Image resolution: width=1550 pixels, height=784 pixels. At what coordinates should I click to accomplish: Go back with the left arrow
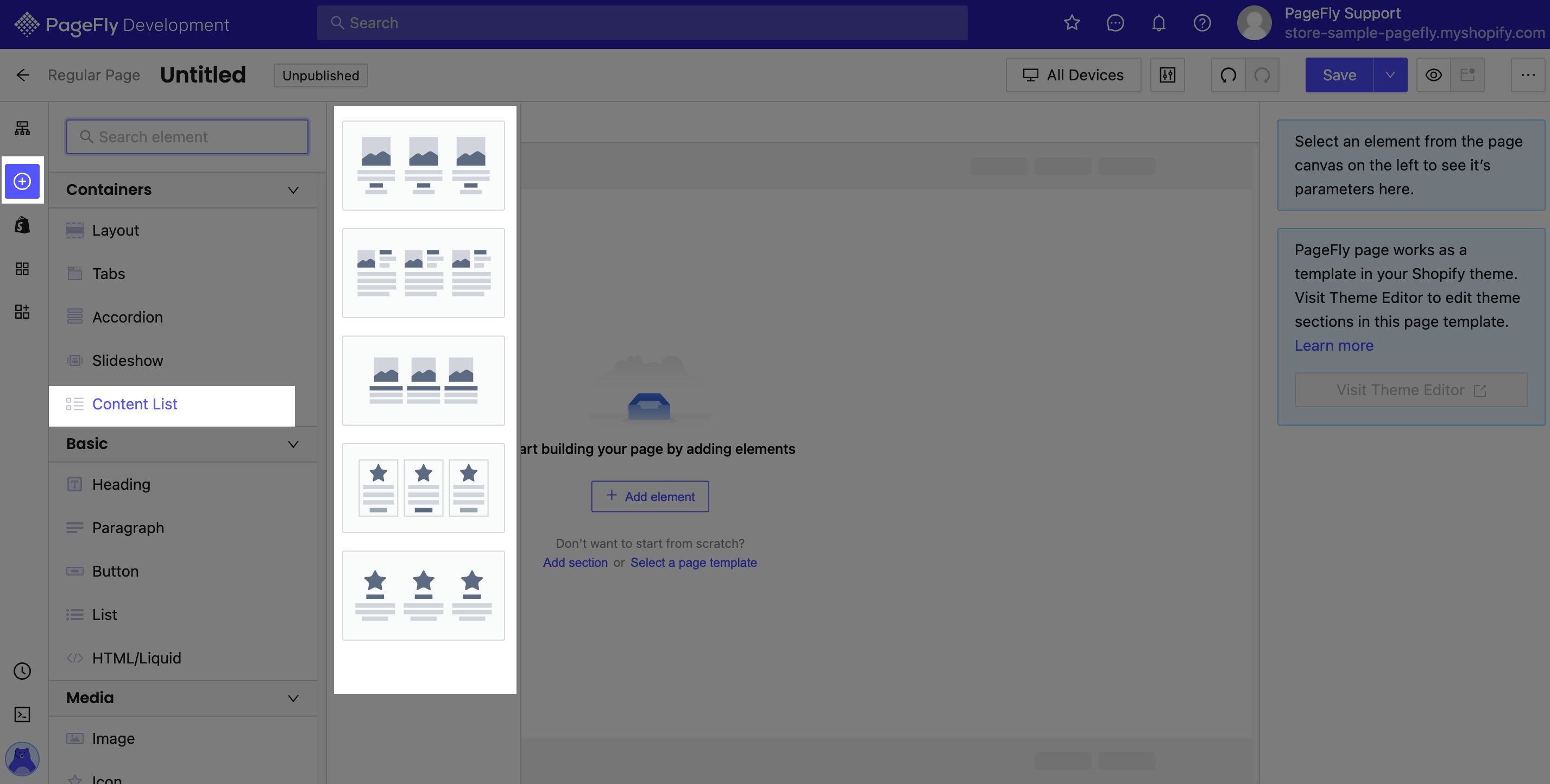[x=23, y=75]
